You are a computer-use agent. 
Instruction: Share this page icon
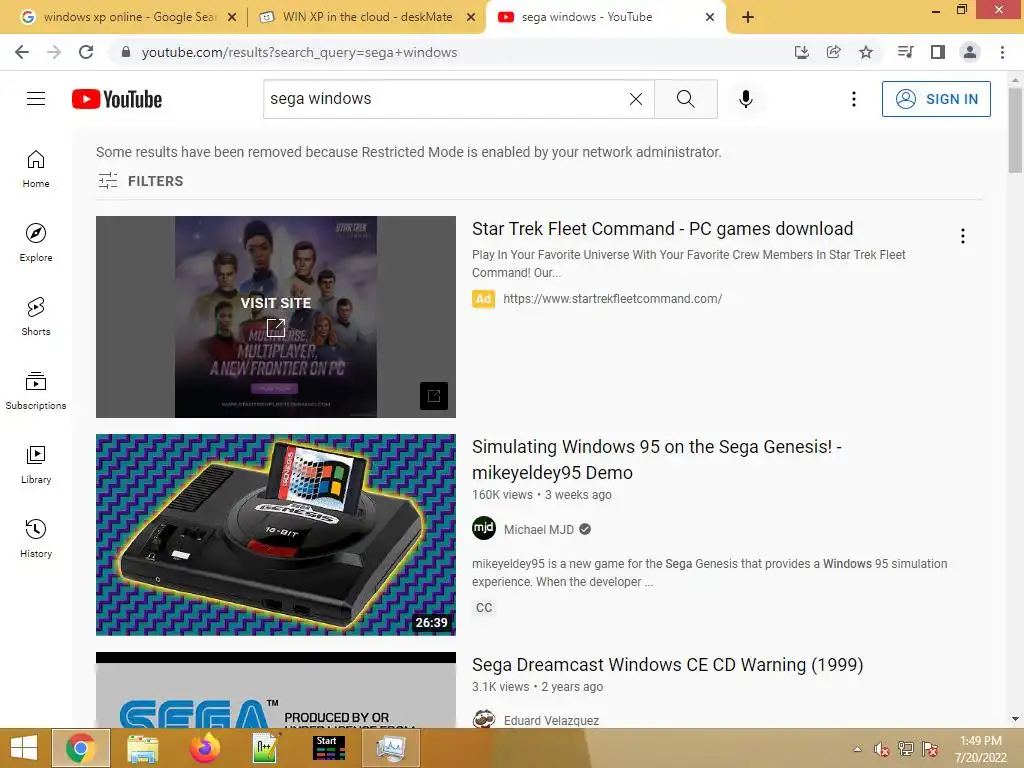(x=834, y=52)
